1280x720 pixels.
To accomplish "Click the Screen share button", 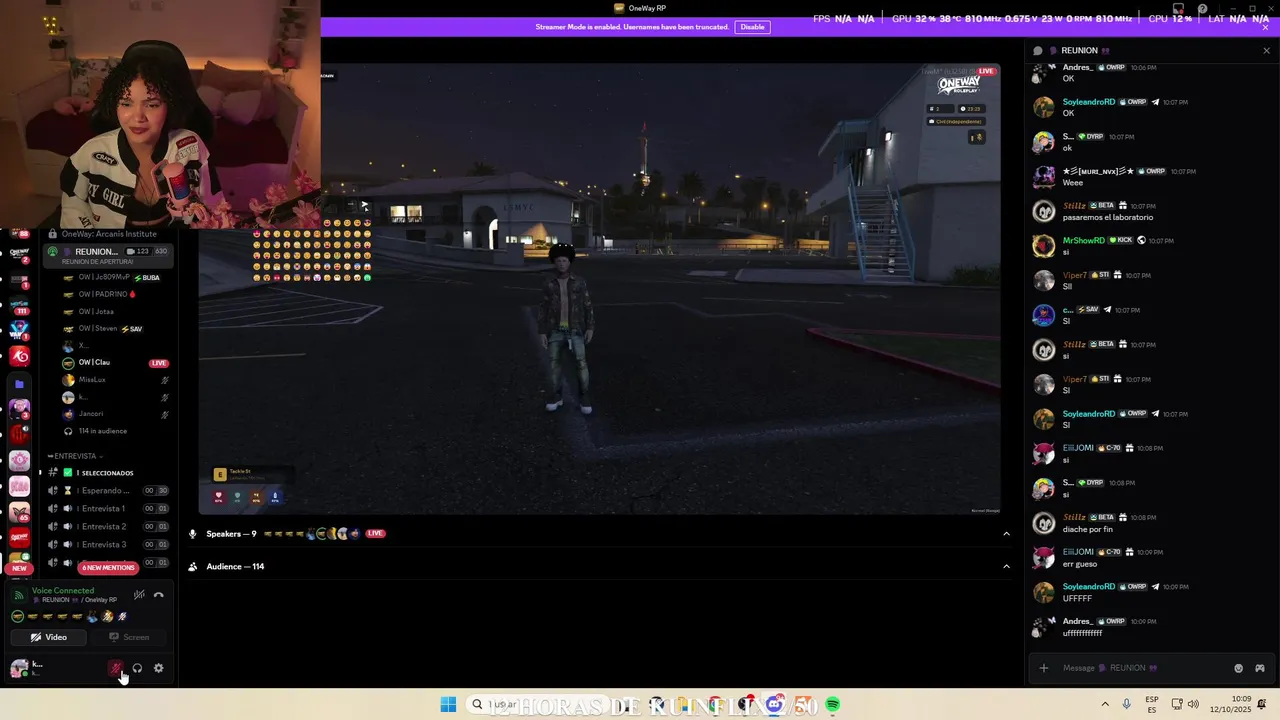I will tap(129, 637).
